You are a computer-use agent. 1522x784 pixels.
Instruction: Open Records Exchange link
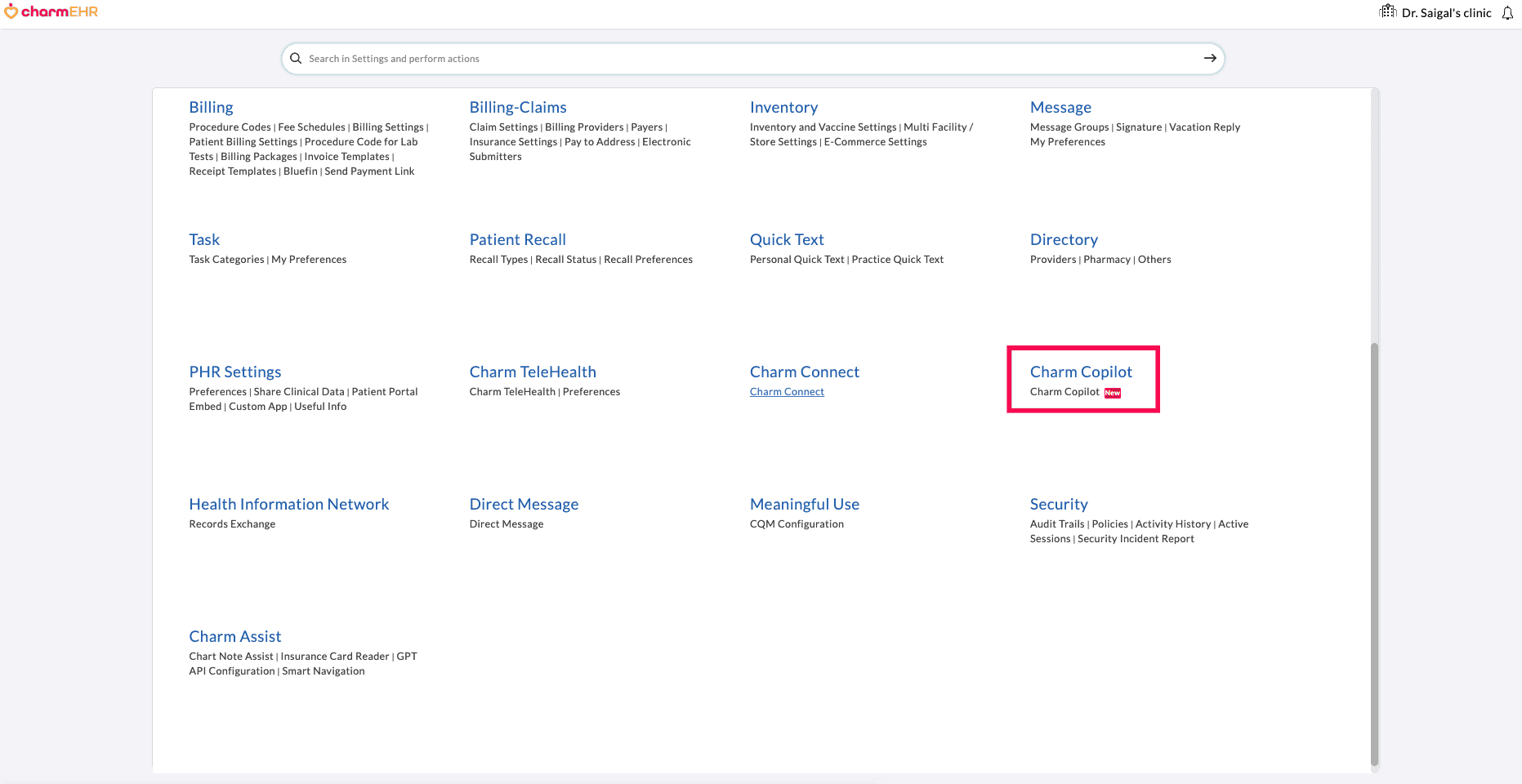tap(232, 523)
